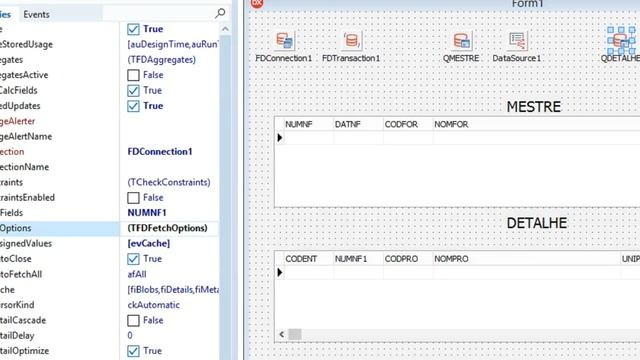This screenshot has width=640, height=360.
Task: Select the QDETALHE query component icon
Action: (621, 40)
